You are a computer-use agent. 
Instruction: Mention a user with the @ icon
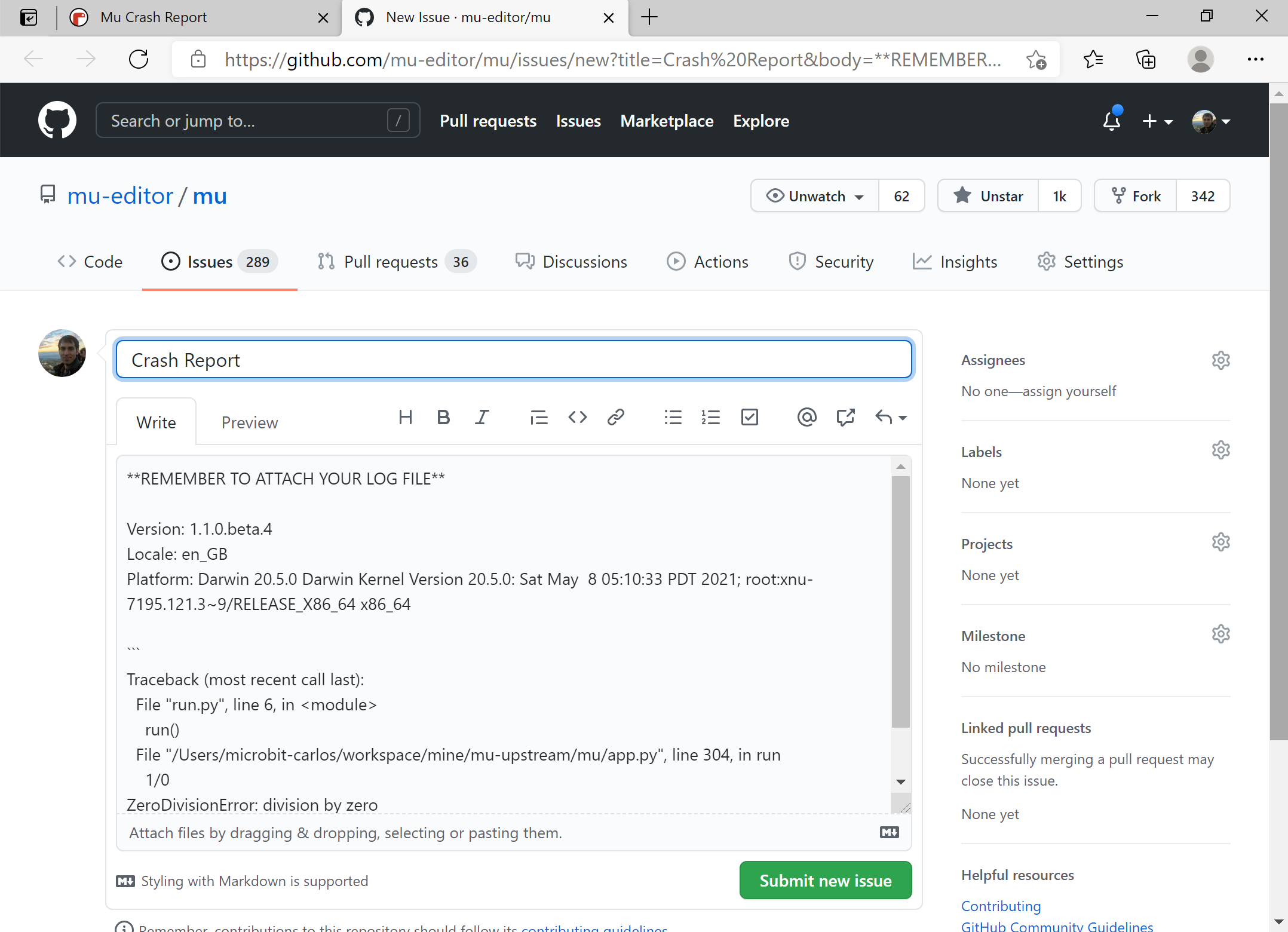coord(806,417)
